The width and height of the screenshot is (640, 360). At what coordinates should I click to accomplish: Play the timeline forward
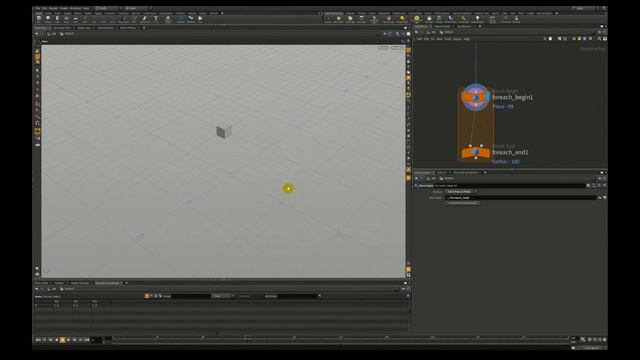click(69, 340)
